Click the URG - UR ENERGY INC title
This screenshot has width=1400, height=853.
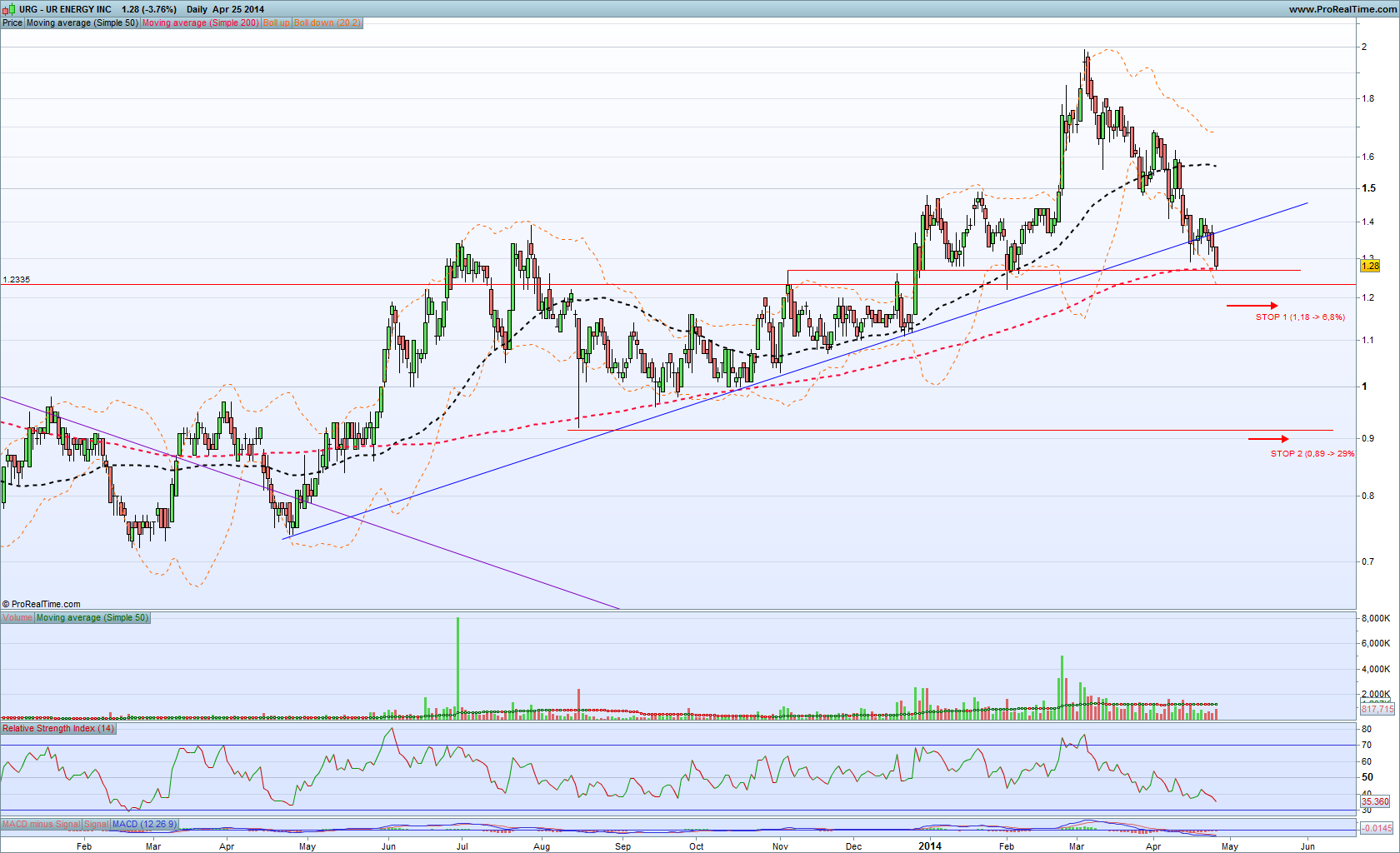tap(66, 10)
